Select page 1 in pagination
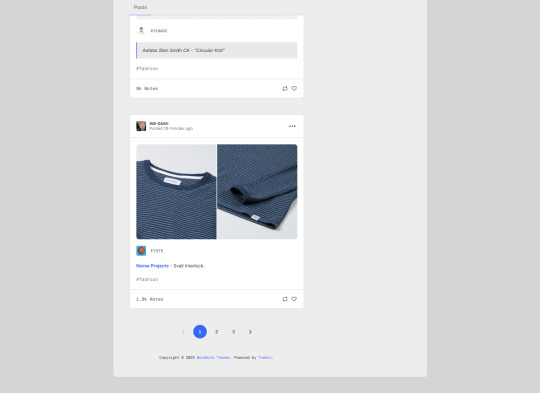Viewport: 540px width, 393px height. click(200, 332)
